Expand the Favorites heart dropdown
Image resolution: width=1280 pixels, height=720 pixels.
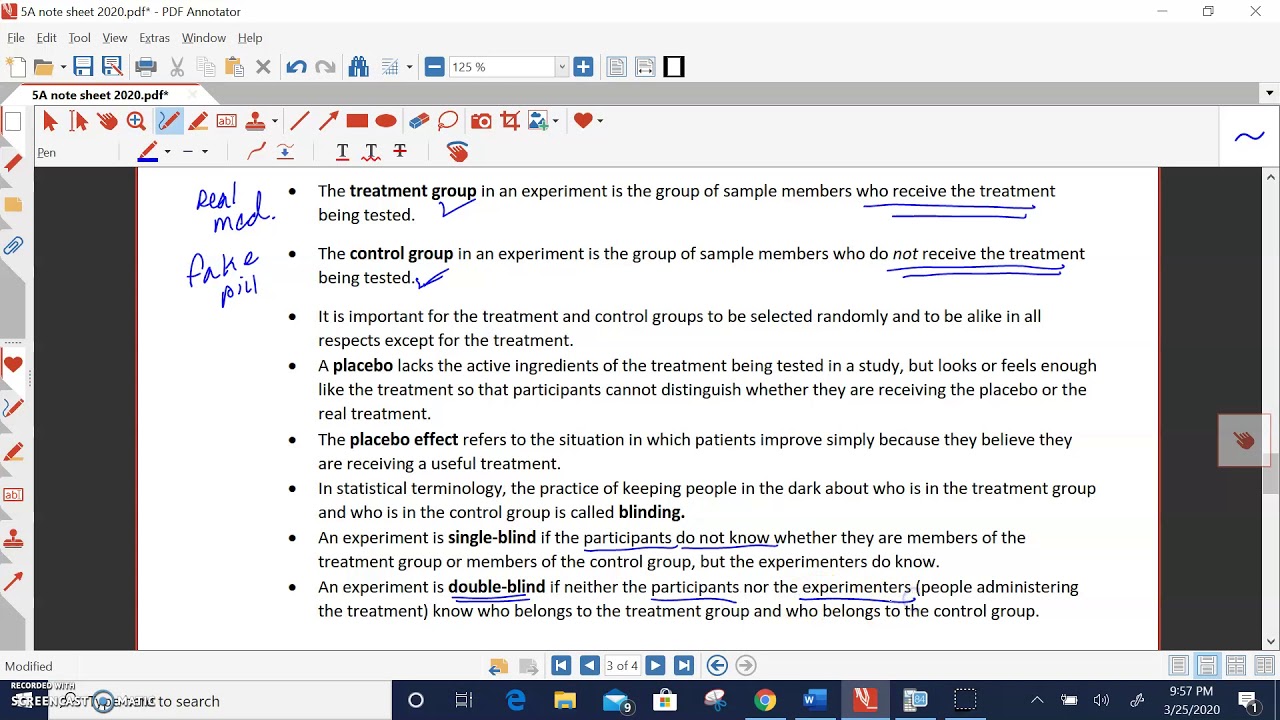click(x=599, y=121)
